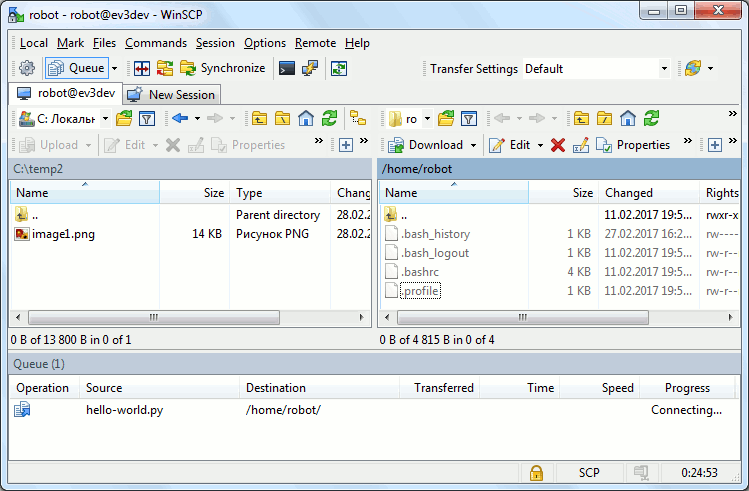Click the globe update icon in toolbar

[693, 68]
